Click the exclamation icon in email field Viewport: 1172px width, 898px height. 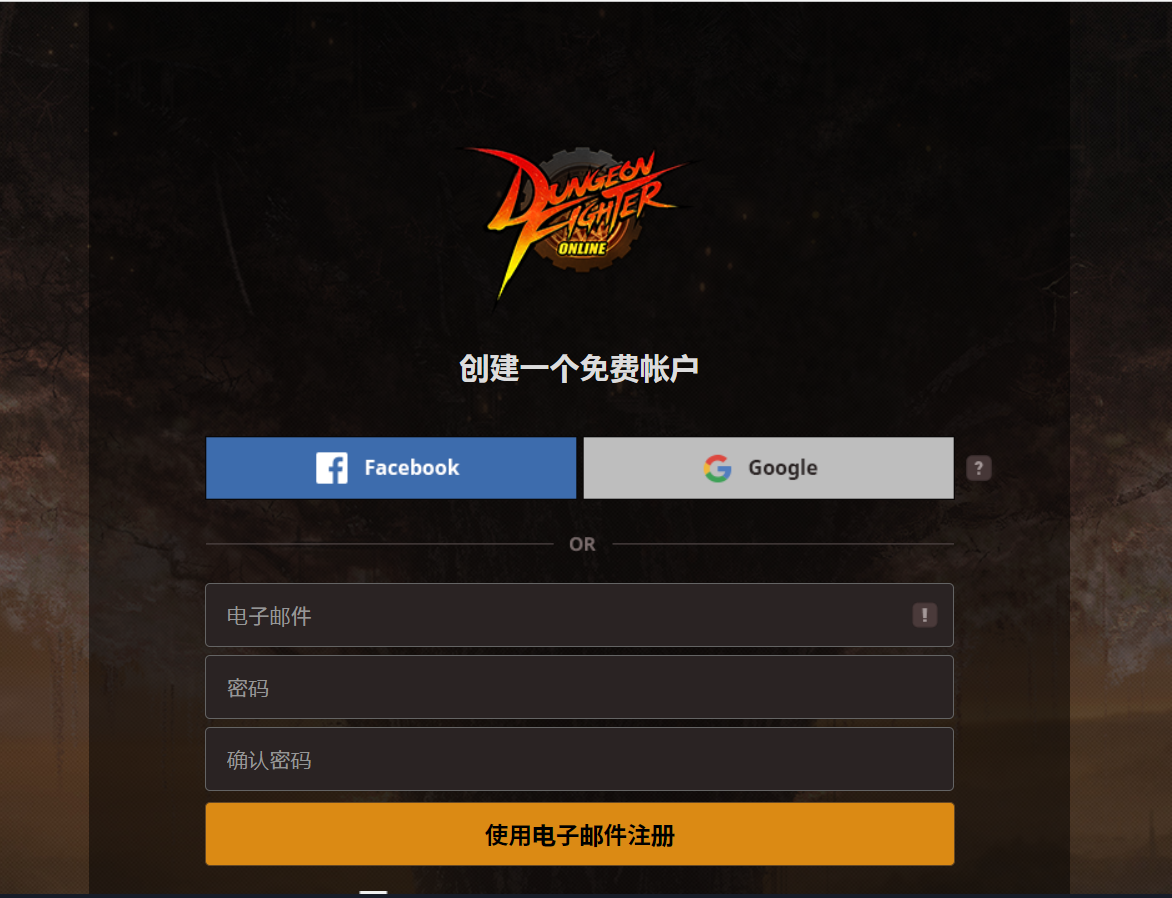coord(925,615)
